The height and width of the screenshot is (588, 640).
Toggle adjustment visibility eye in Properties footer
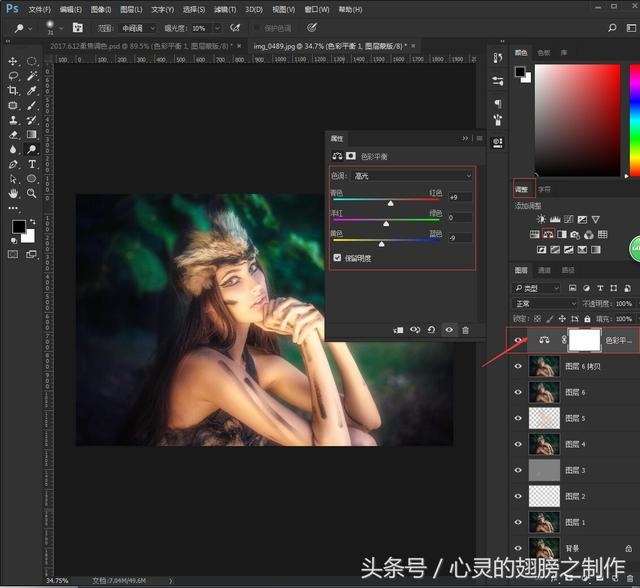(449, 330)
